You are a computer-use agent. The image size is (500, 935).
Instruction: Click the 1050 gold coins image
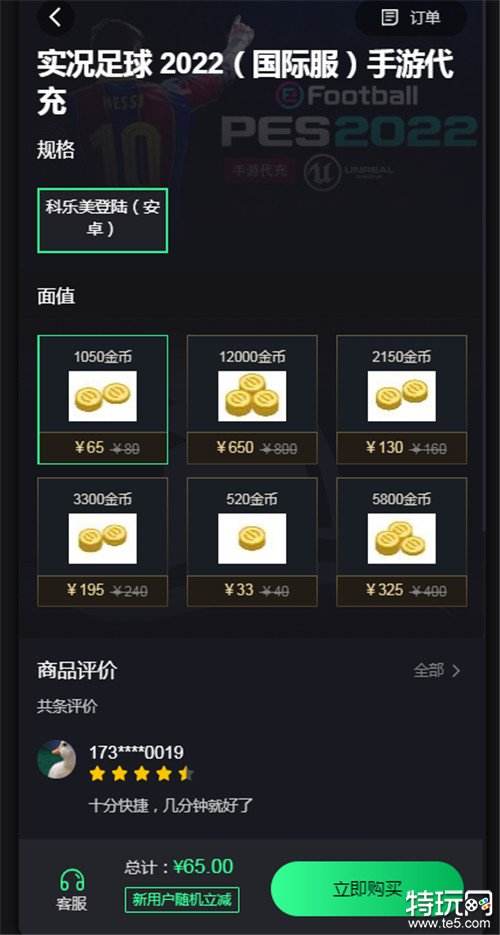click(x=103, y=396)
